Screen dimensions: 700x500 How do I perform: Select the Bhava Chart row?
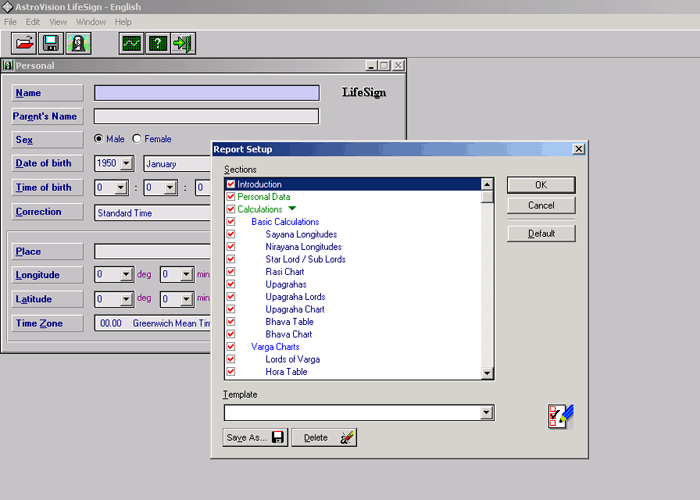(288, 334)
